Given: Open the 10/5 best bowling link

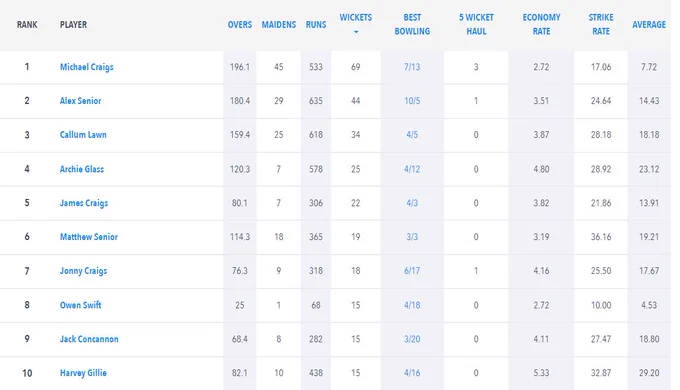Looking at the screenshot, I should click(412, 101).
